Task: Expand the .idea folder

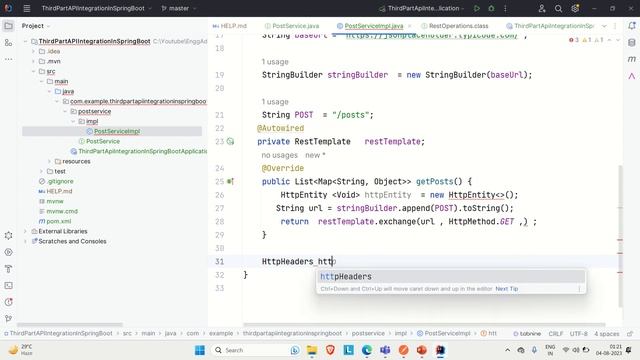Action: click(x=33, y=51)
